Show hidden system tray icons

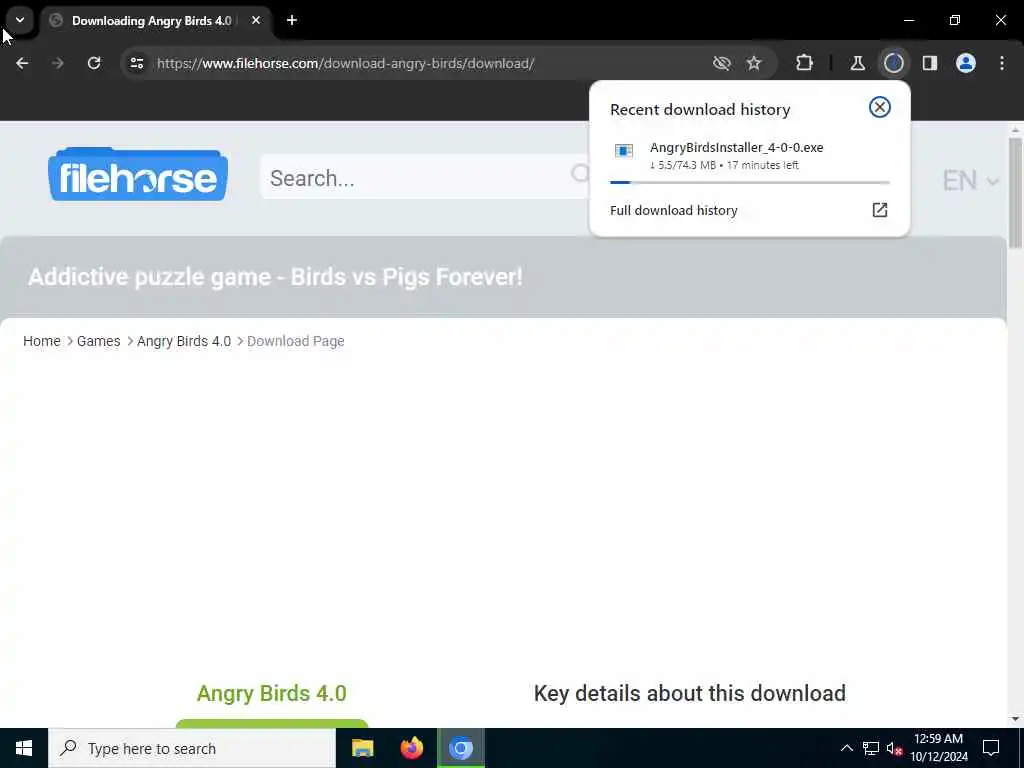tap(846, 748)
